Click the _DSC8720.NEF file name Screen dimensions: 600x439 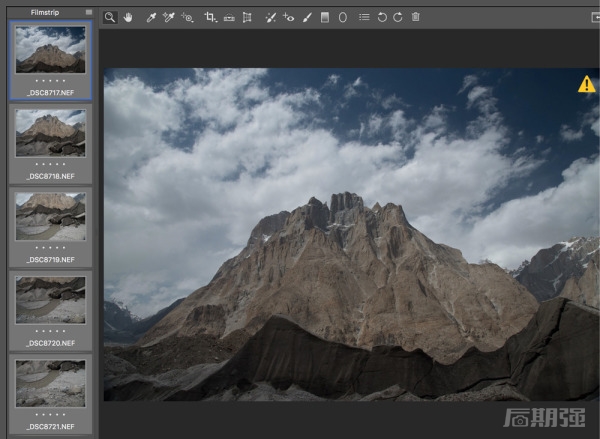tap(51, 343)
